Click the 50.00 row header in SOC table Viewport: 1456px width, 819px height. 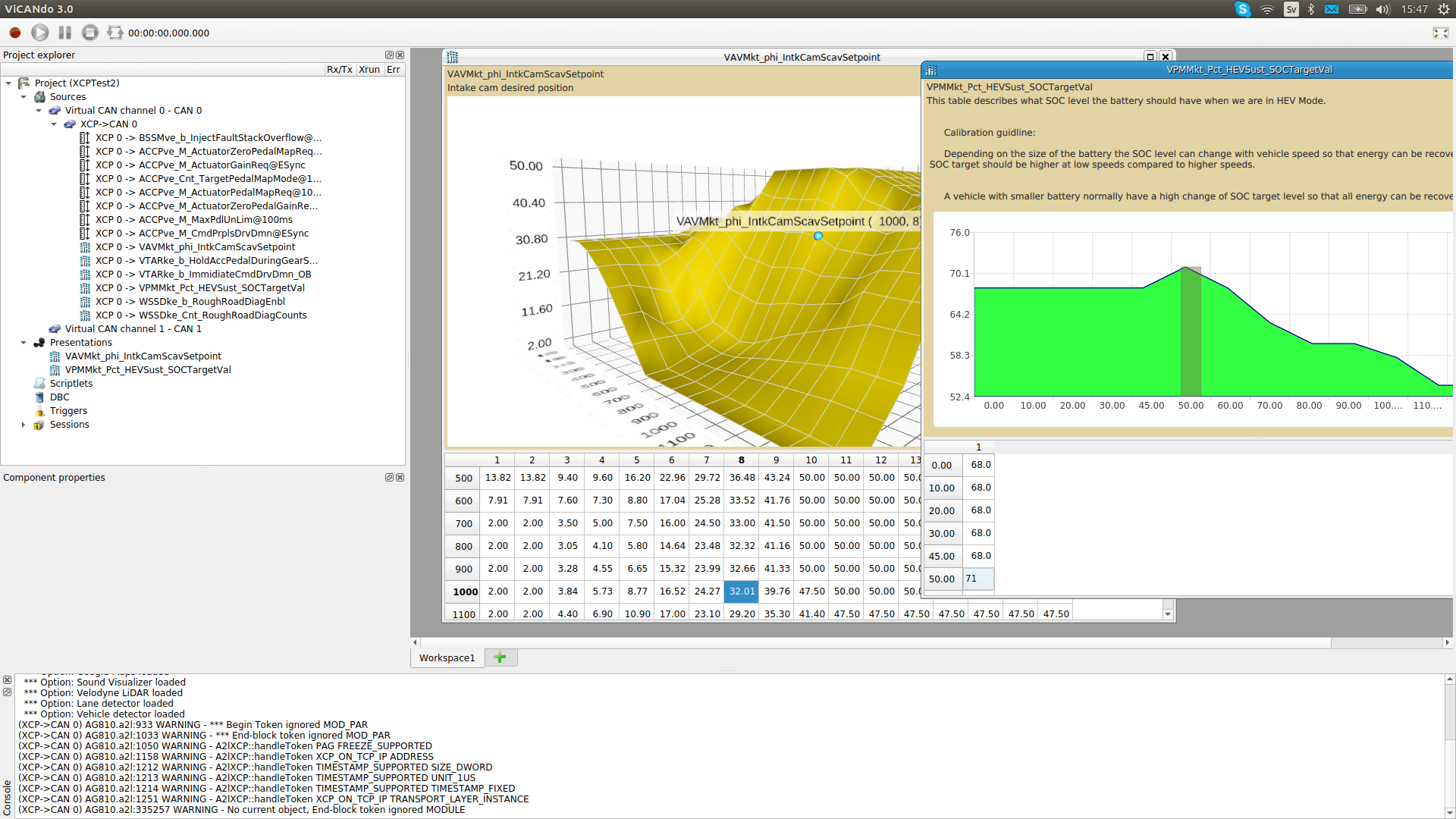point(943,579)
